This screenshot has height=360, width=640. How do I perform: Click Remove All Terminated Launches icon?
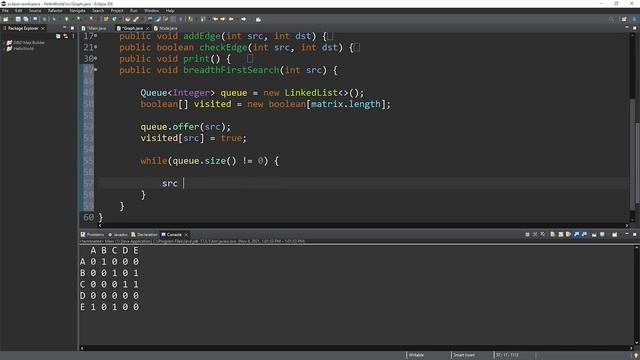[542, 234]
